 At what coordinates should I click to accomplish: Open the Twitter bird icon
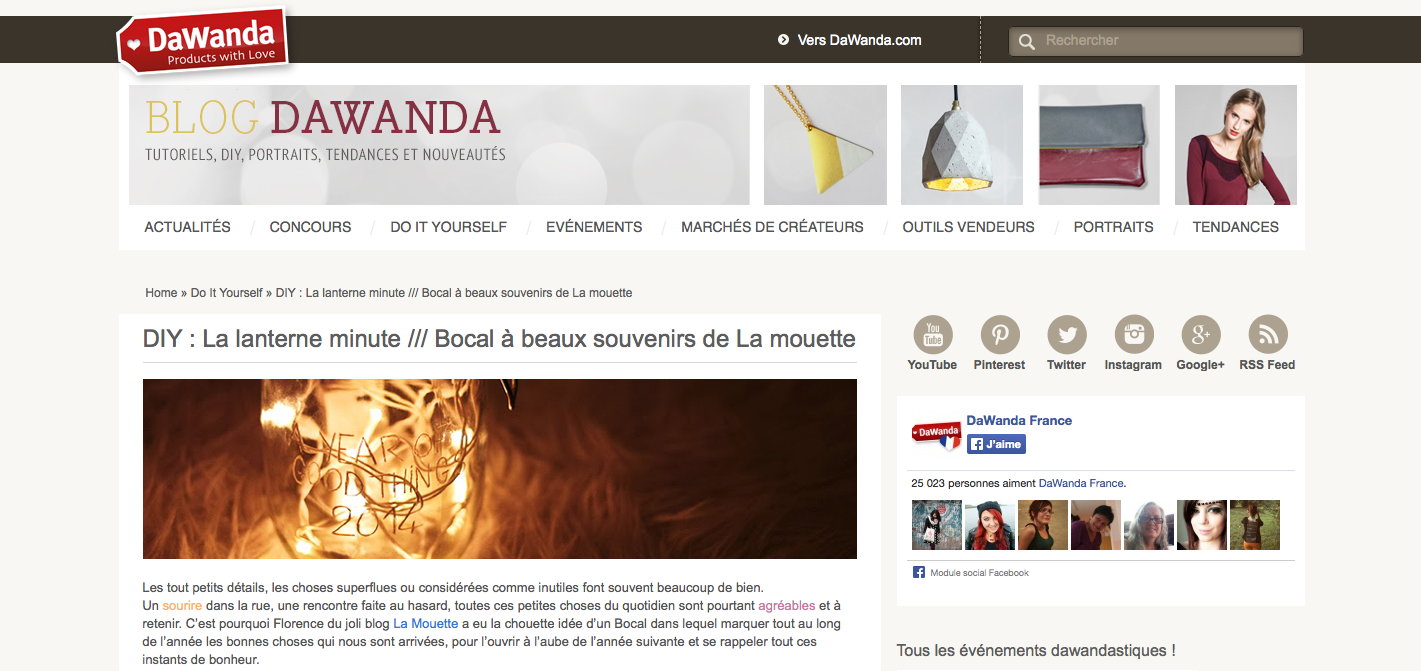(x=1067, y=335)
